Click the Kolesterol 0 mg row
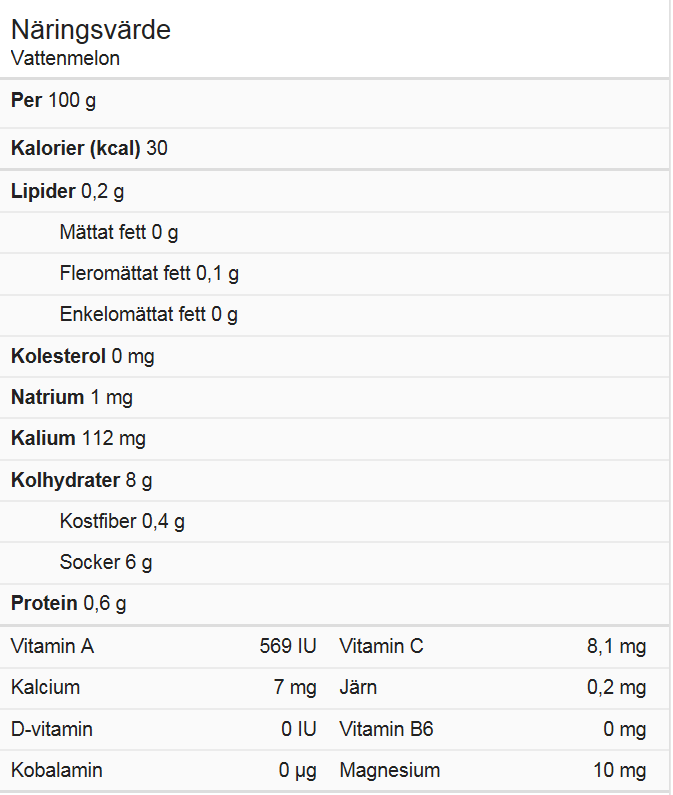Image resolution: width=673 pixels, height=795 pixels. [x=83, y=356]
